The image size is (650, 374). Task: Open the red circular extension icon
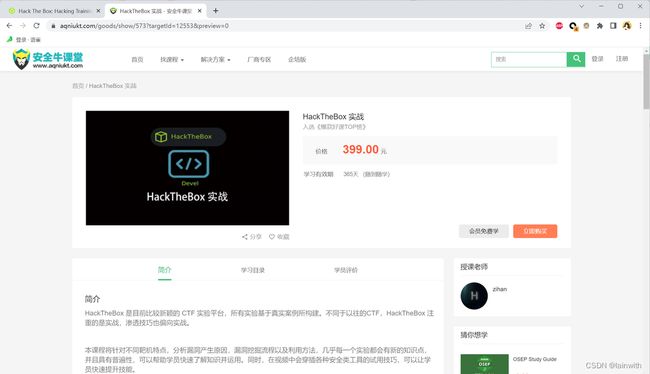559,26
